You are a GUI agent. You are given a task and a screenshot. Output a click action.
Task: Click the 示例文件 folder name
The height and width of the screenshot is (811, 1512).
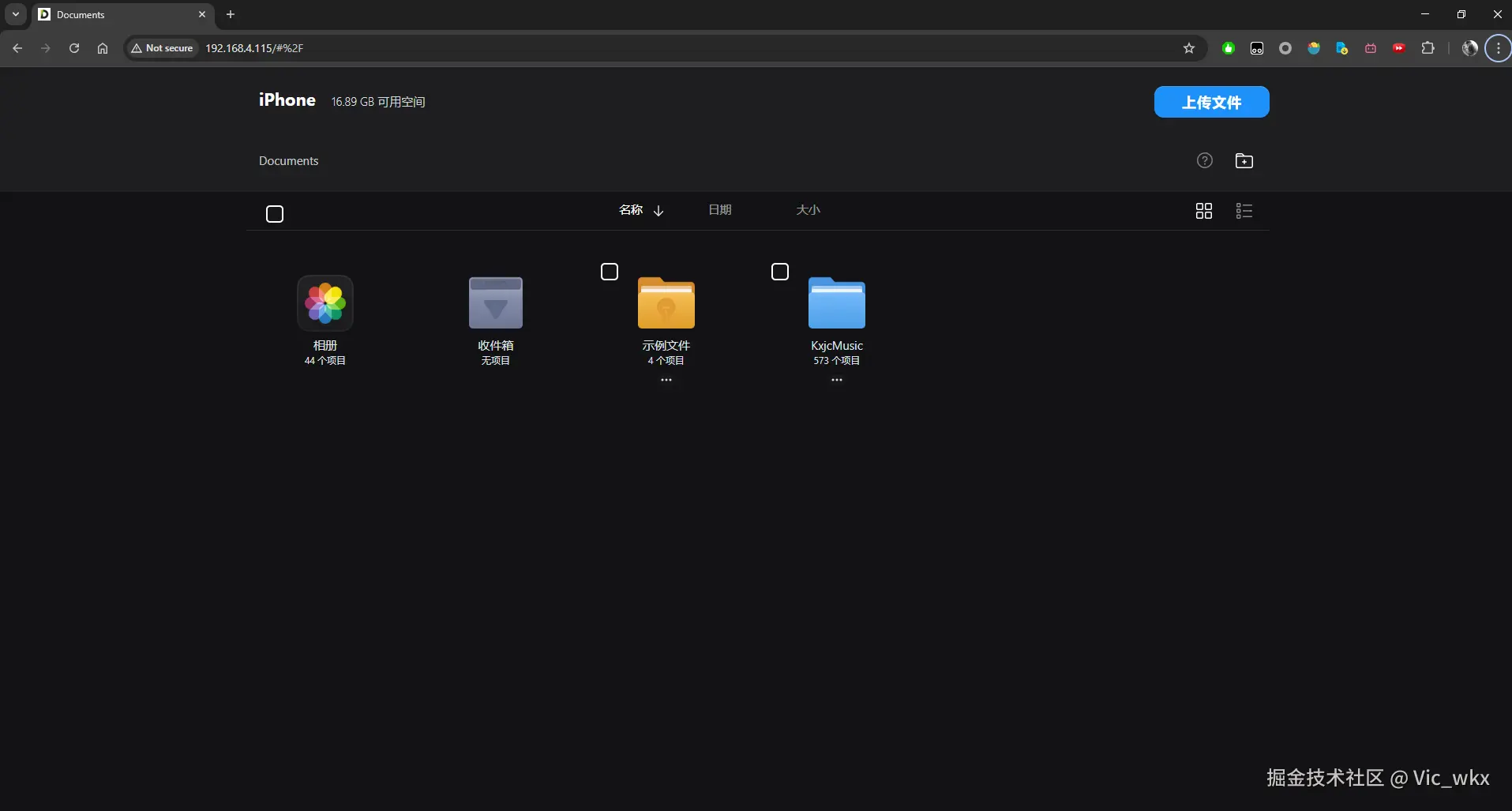click(666, 346)
